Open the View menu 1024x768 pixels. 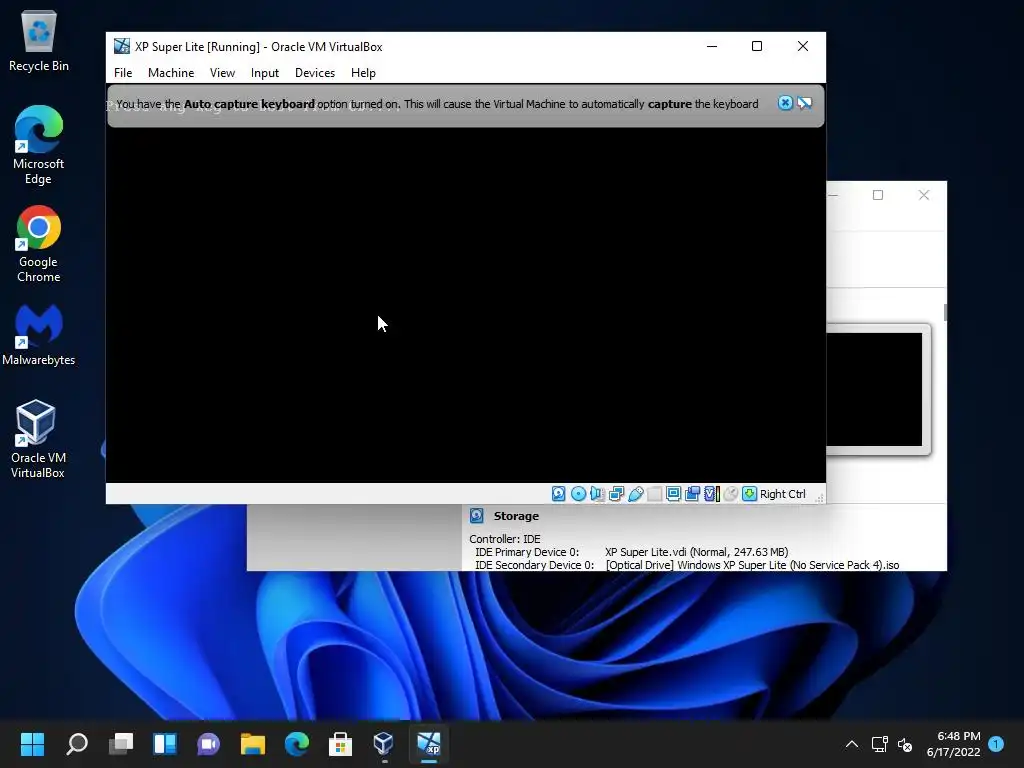pos(222,72)
